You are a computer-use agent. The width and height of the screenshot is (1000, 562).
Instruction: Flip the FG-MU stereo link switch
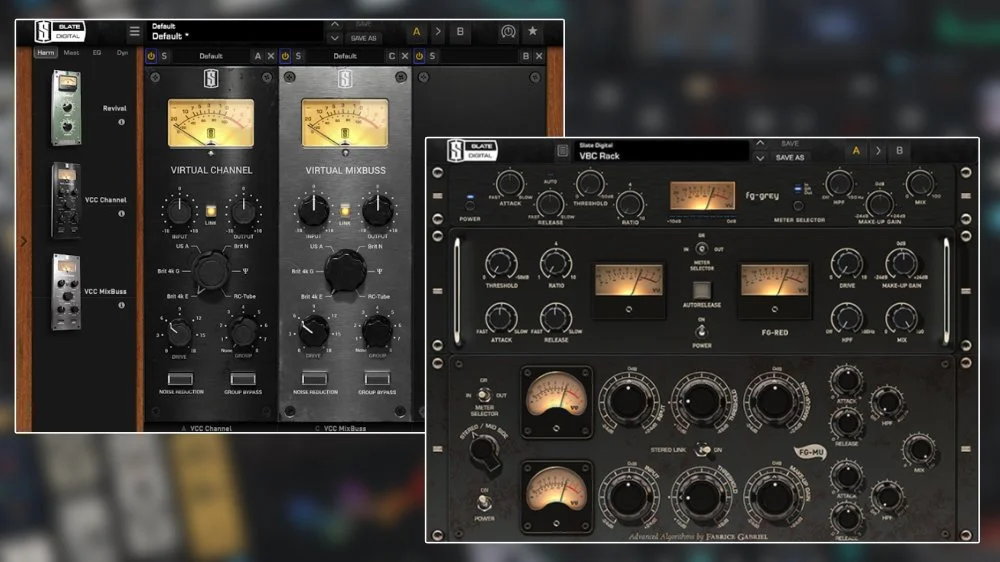pyautogui.click(x=702, y=450)
